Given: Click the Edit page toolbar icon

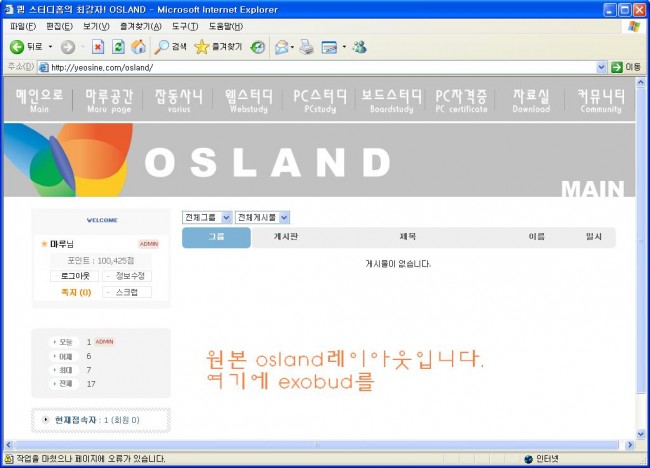Looking at the screenshot, I should (x=329, y=47).
